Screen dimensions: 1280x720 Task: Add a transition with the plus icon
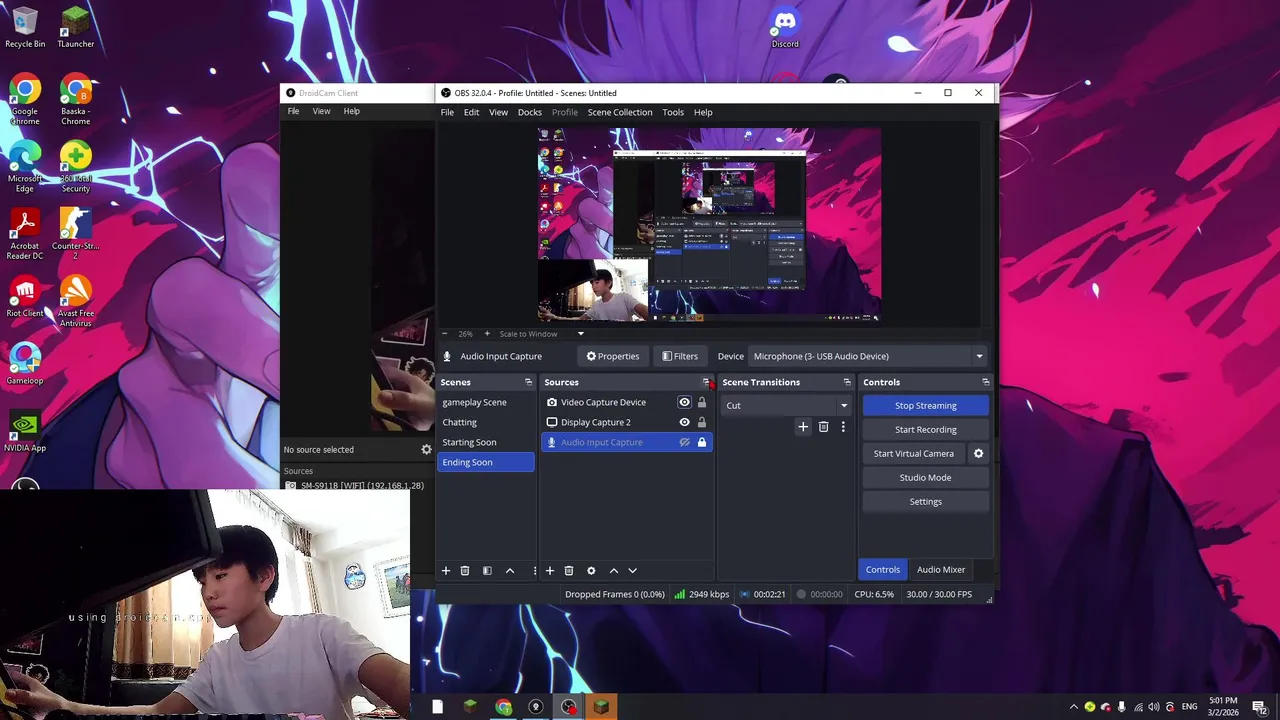[802, 427]
